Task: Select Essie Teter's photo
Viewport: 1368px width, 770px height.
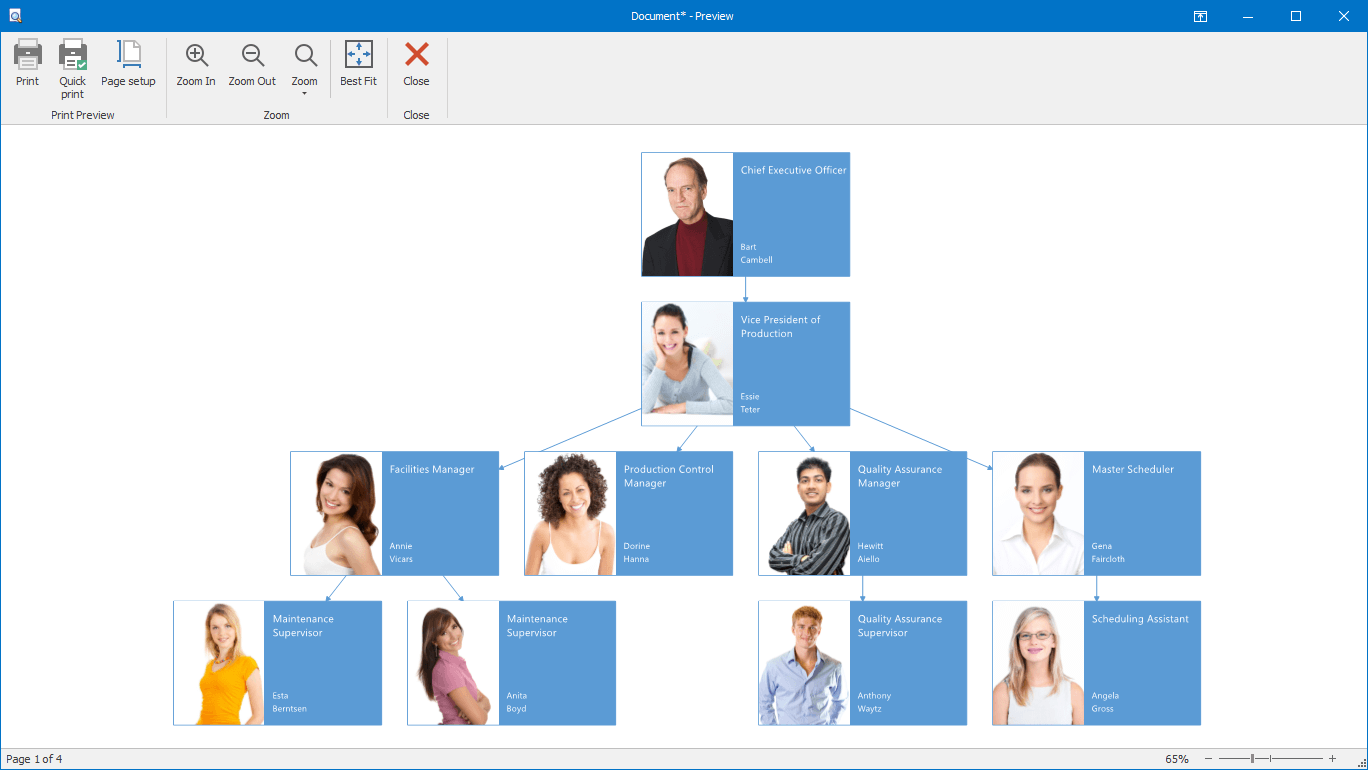Action: pos(687,364)
